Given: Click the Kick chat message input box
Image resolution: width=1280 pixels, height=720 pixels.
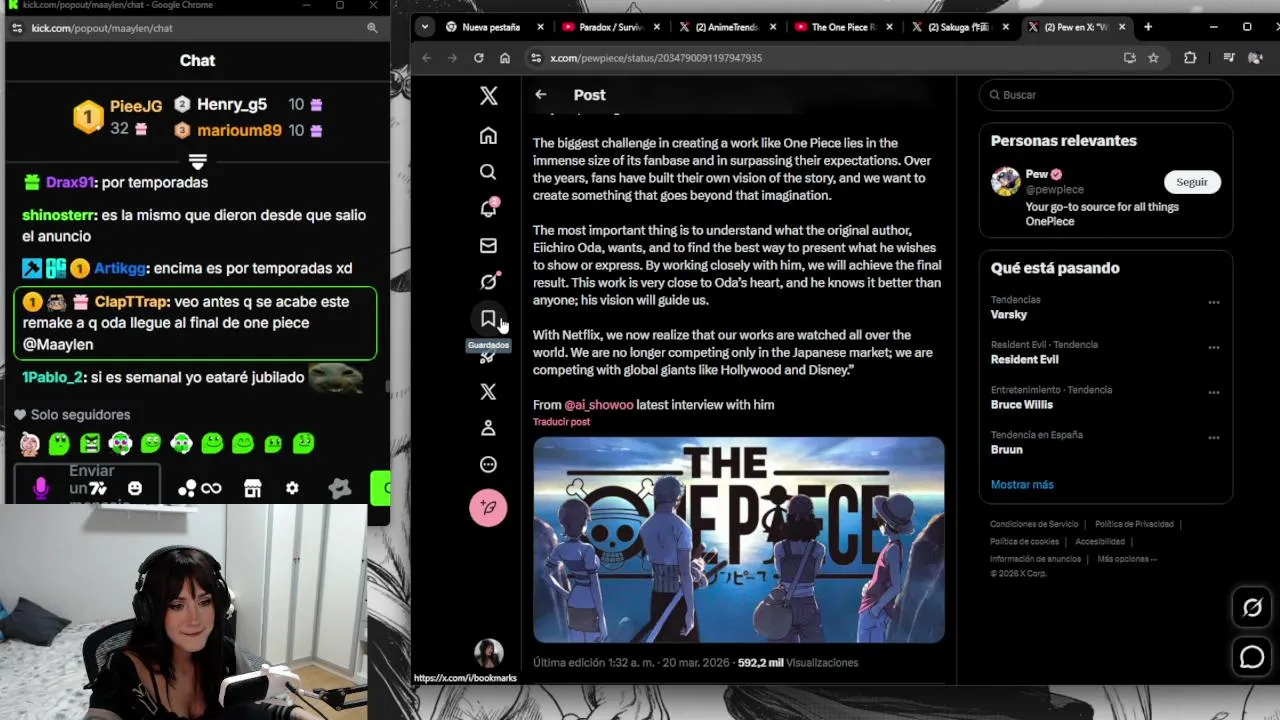Looking at the screenshot, I should click(86, 482).
